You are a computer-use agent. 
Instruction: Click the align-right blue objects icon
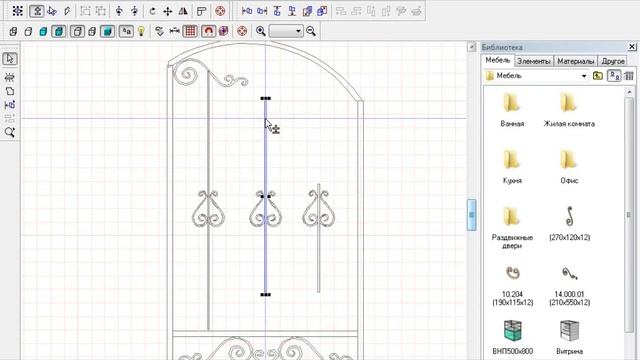pyautogui.click(x=262, y=11)
